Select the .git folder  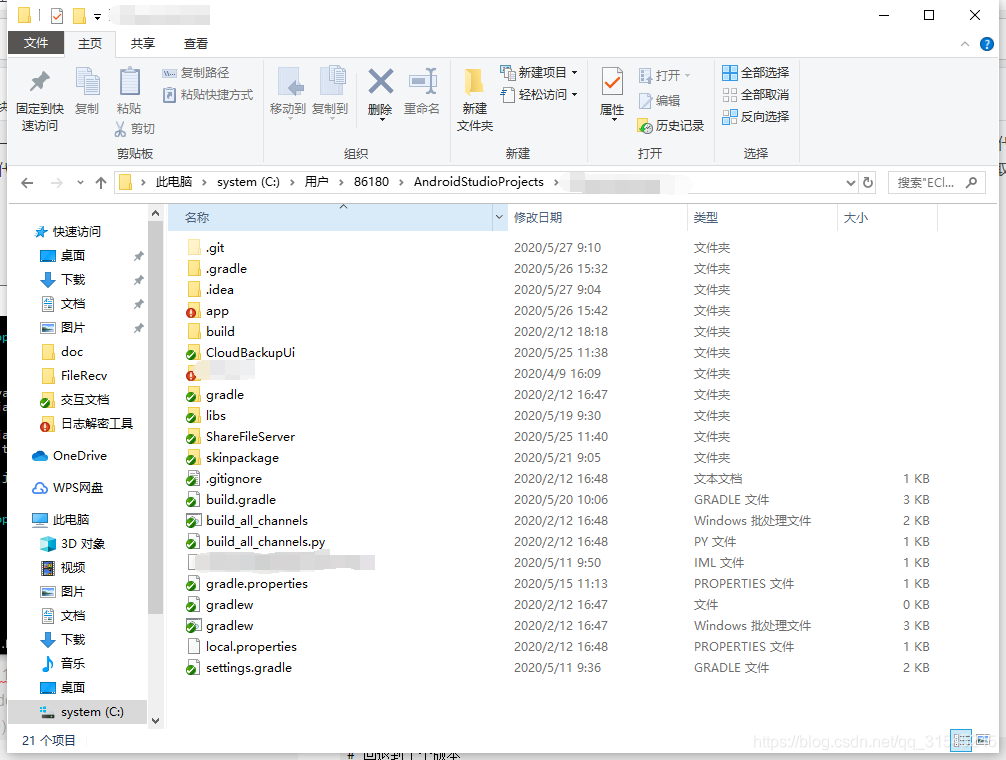215,248
